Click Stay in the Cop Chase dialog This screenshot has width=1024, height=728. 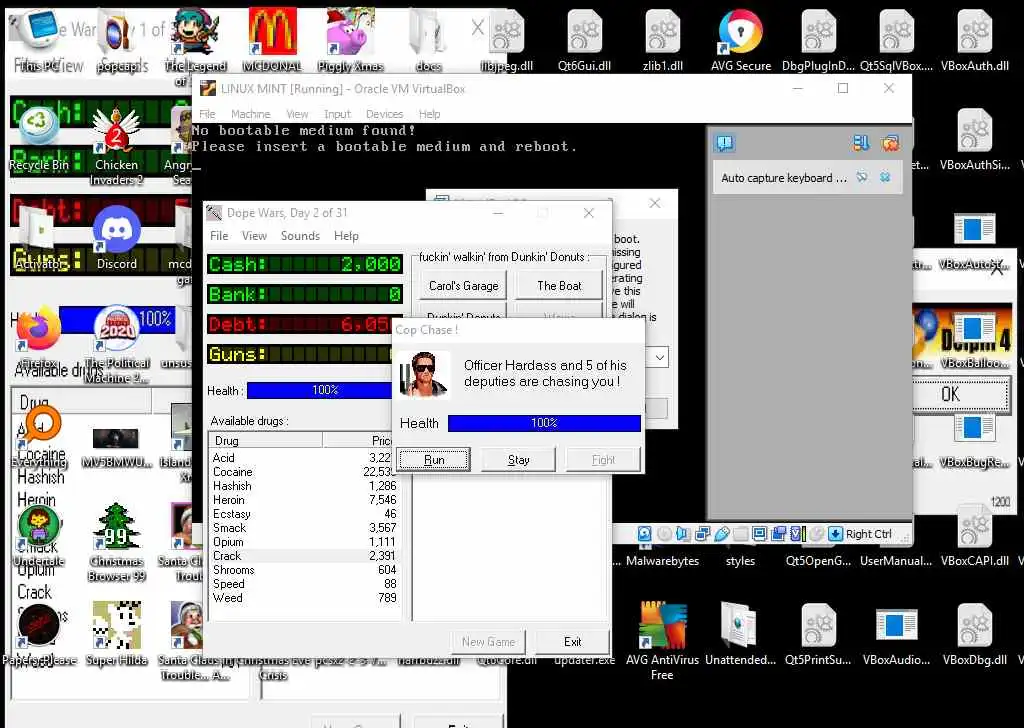click(519, 460)
